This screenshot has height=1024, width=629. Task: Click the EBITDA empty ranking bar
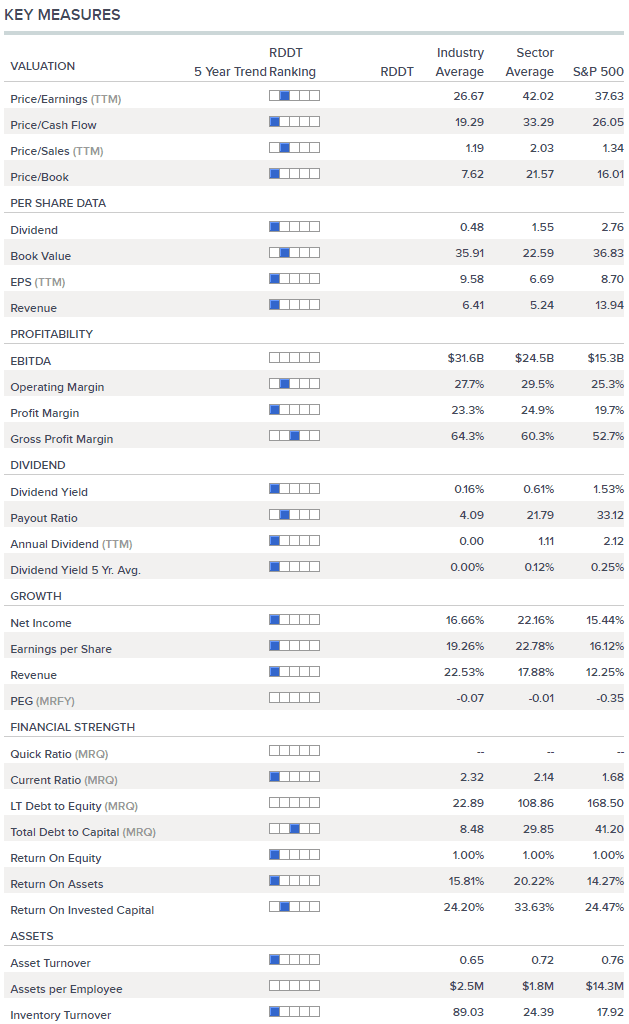[x=294, y=358]
